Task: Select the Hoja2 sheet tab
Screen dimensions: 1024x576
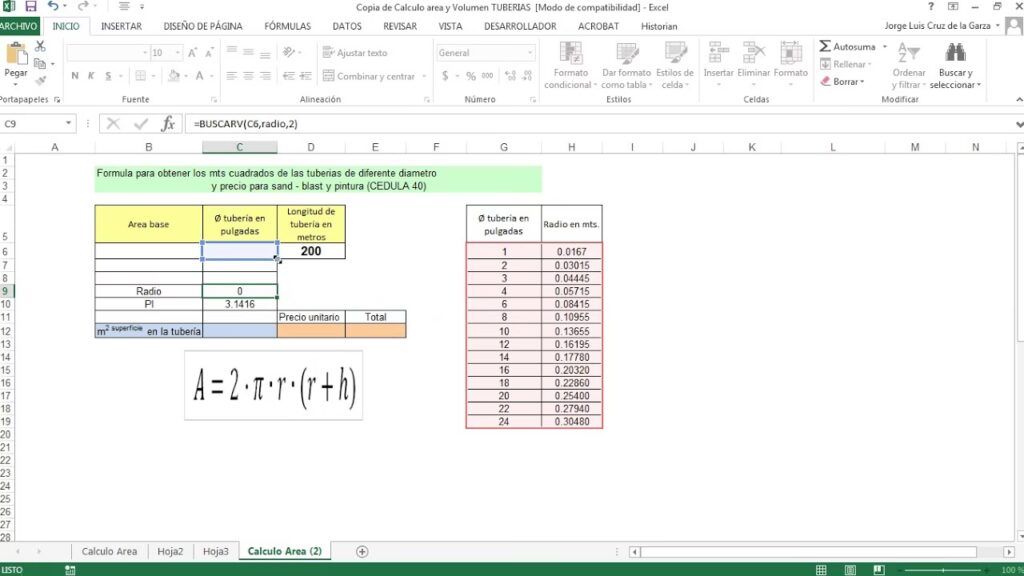Action: [169, 551]
